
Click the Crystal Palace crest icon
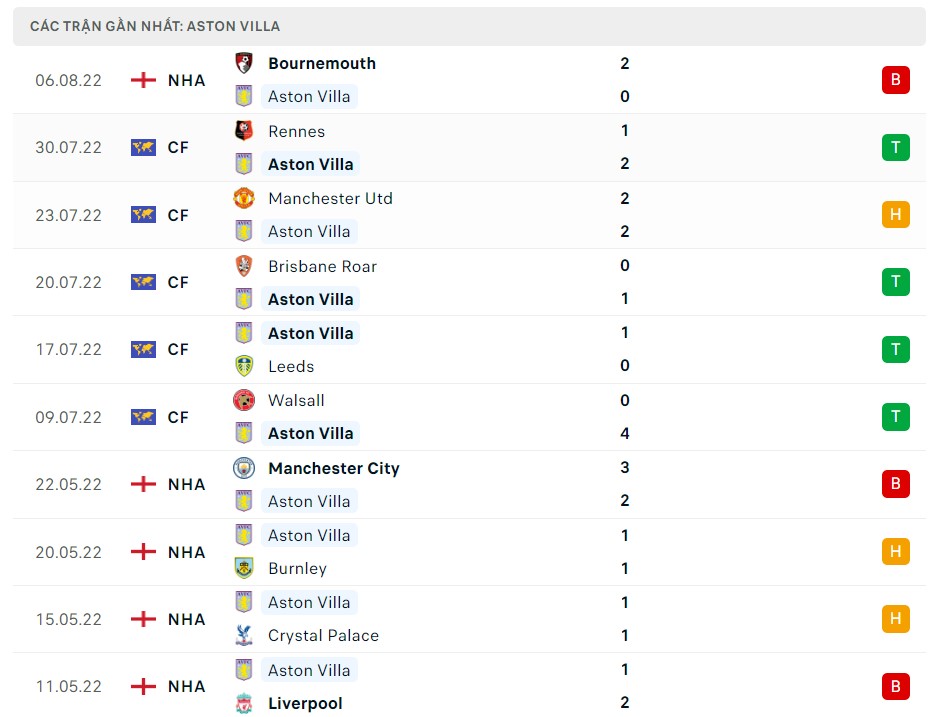pos(243,635)
